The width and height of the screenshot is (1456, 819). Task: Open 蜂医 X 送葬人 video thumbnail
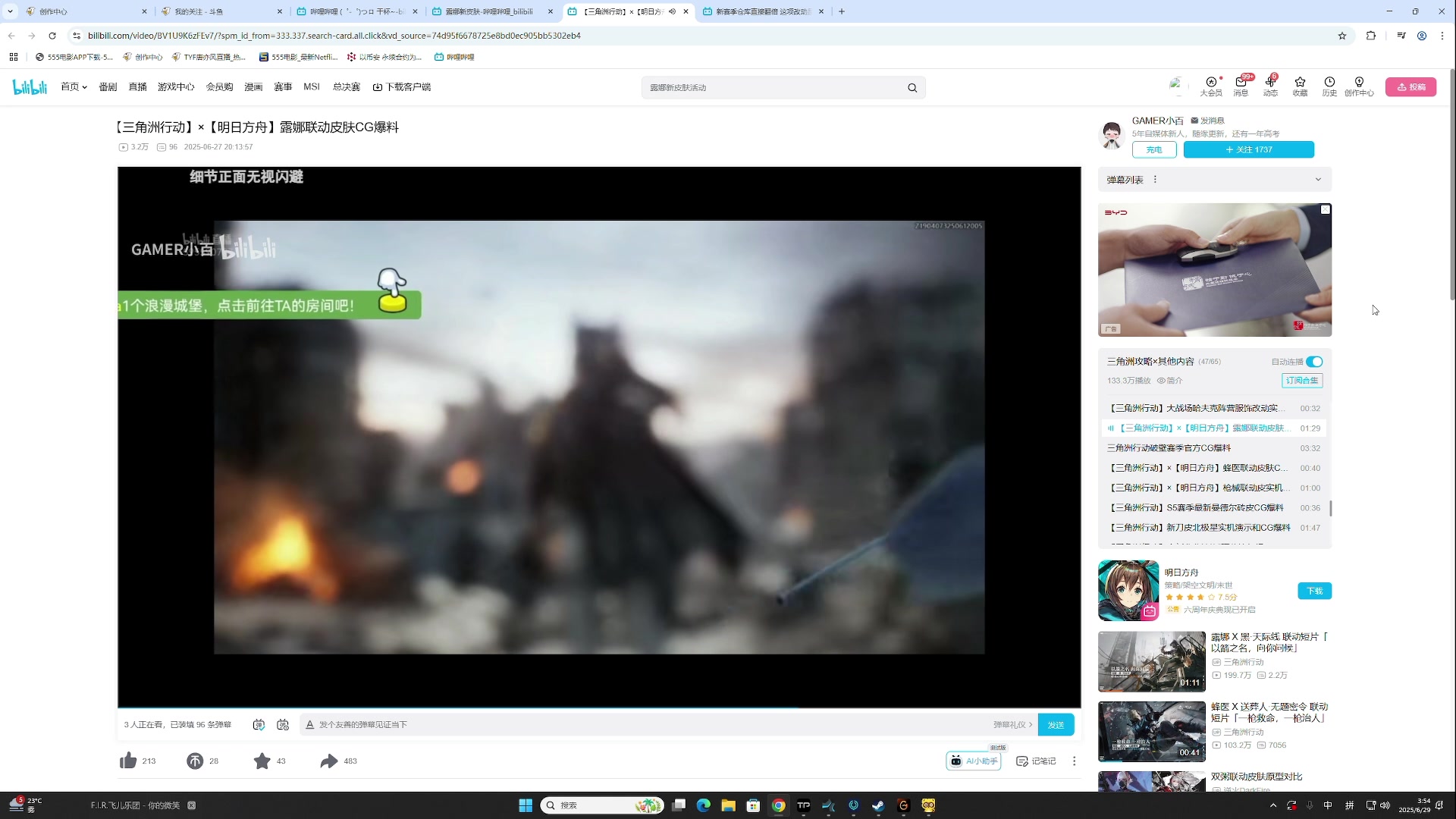pyautogui.click(x=1151, y=731)
